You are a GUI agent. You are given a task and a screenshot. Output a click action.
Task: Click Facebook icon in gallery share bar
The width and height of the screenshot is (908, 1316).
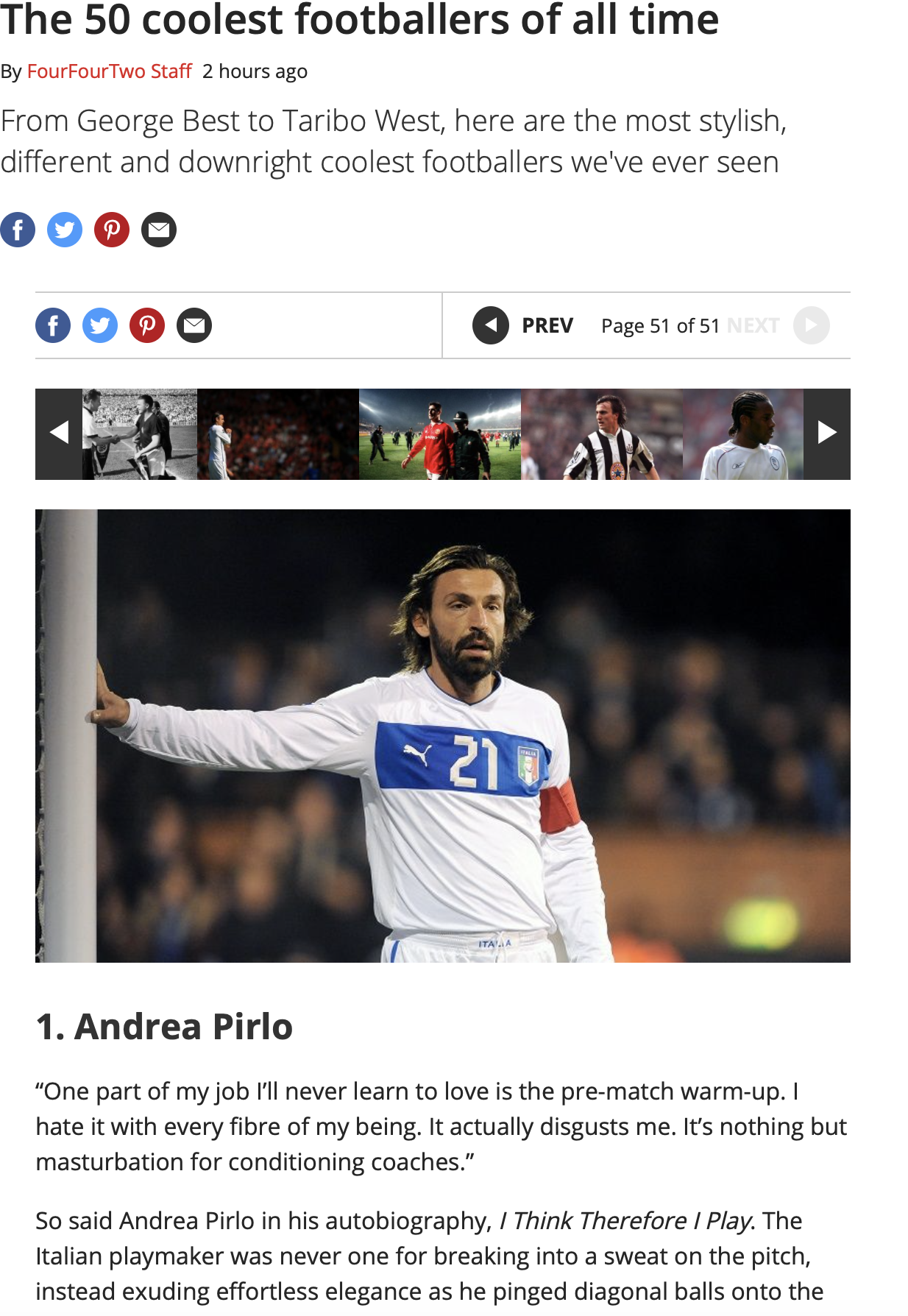coord(53,325)
